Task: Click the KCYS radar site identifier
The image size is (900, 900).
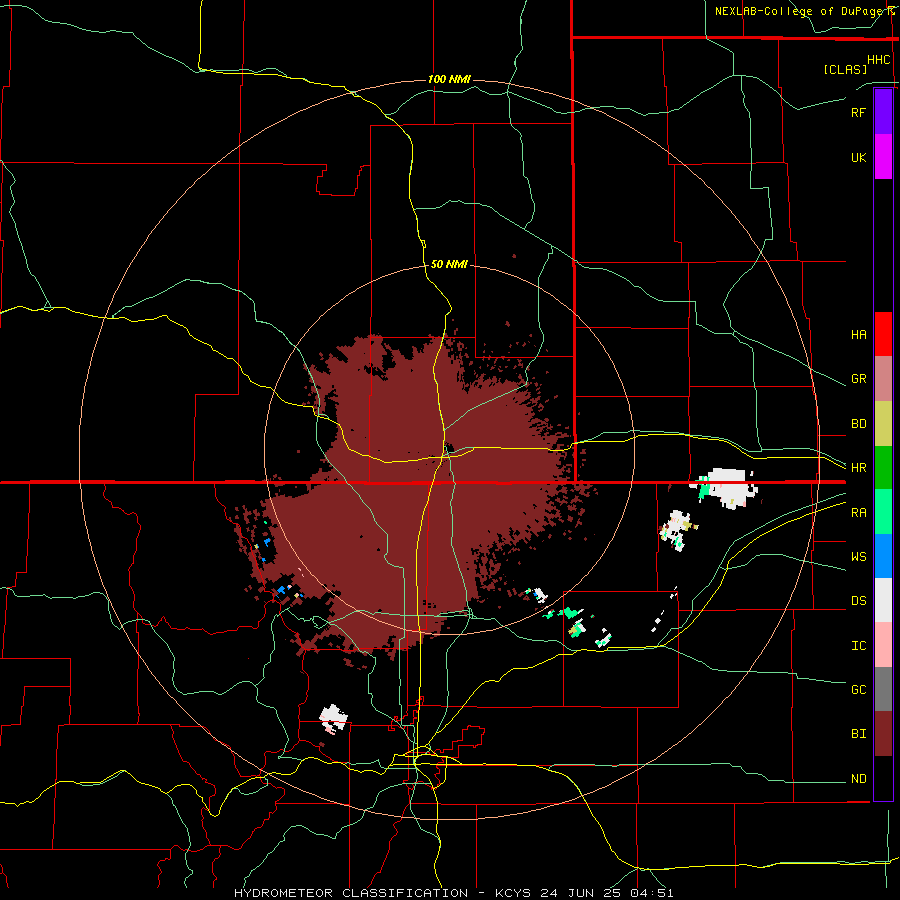Action: point(514,893)
